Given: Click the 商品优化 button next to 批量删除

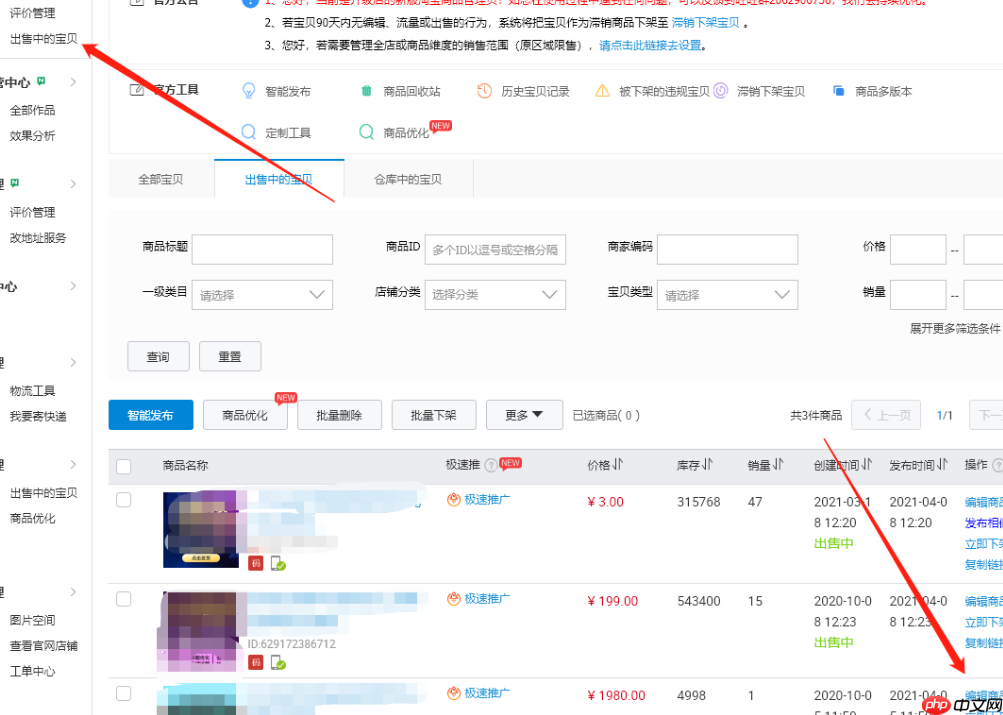Looking at the screenshot, I should 245,415.
